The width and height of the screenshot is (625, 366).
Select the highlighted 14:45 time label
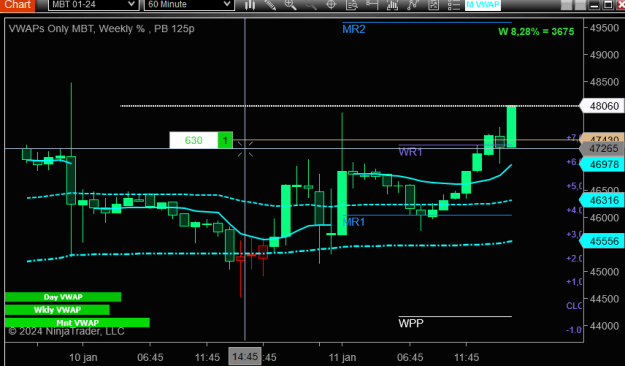click(245, 356)
